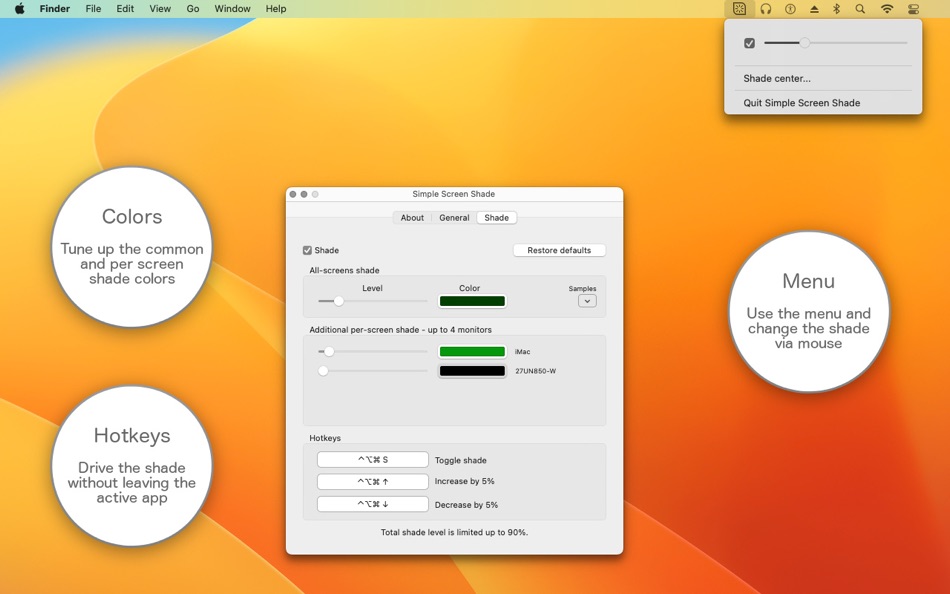Click the Increase by 5% hotkey field
Image resolution: width=950 pixels, height=594 pixels.
373,481
